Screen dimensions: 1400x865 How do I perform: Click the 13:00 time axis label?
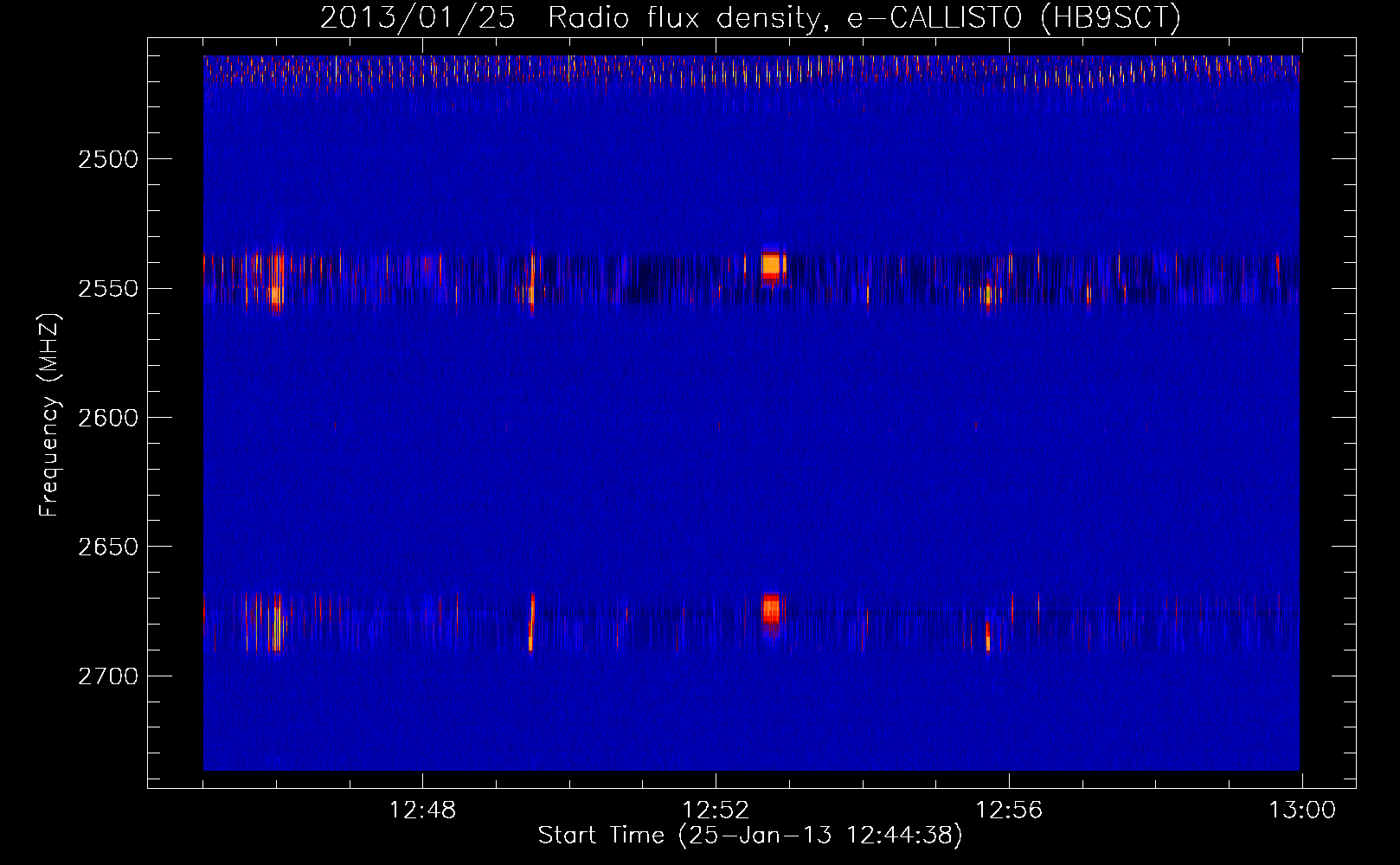pyautogui.click(x=1302, y=811)
